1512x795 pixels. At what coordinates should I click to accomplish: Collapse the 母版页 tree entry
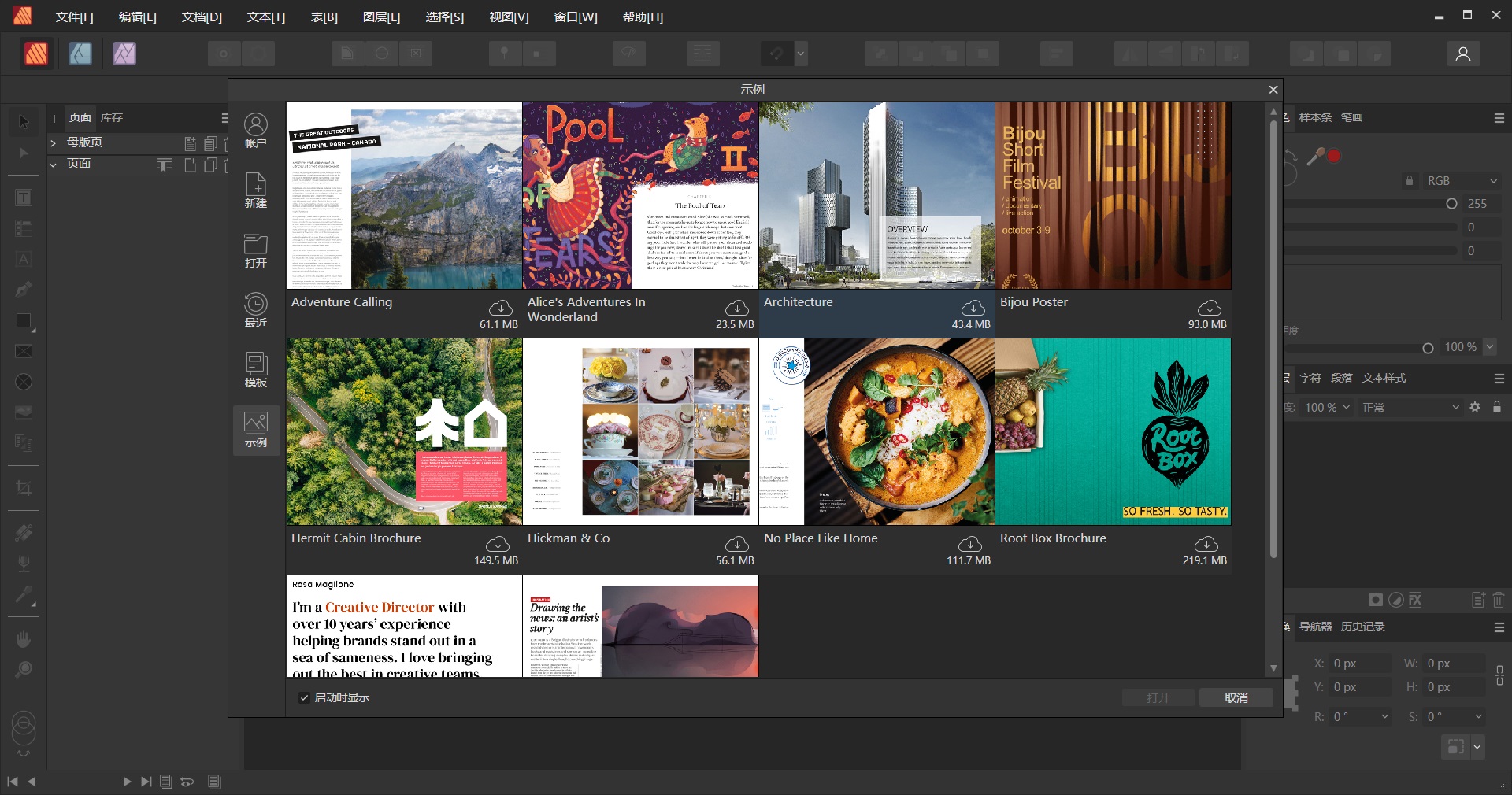54,142
